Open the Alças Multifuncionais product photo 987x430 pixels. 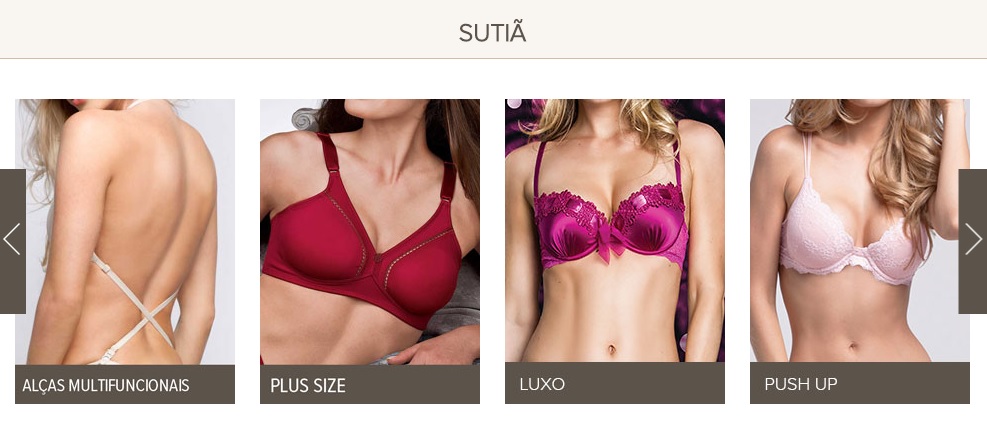pos(125,232)
